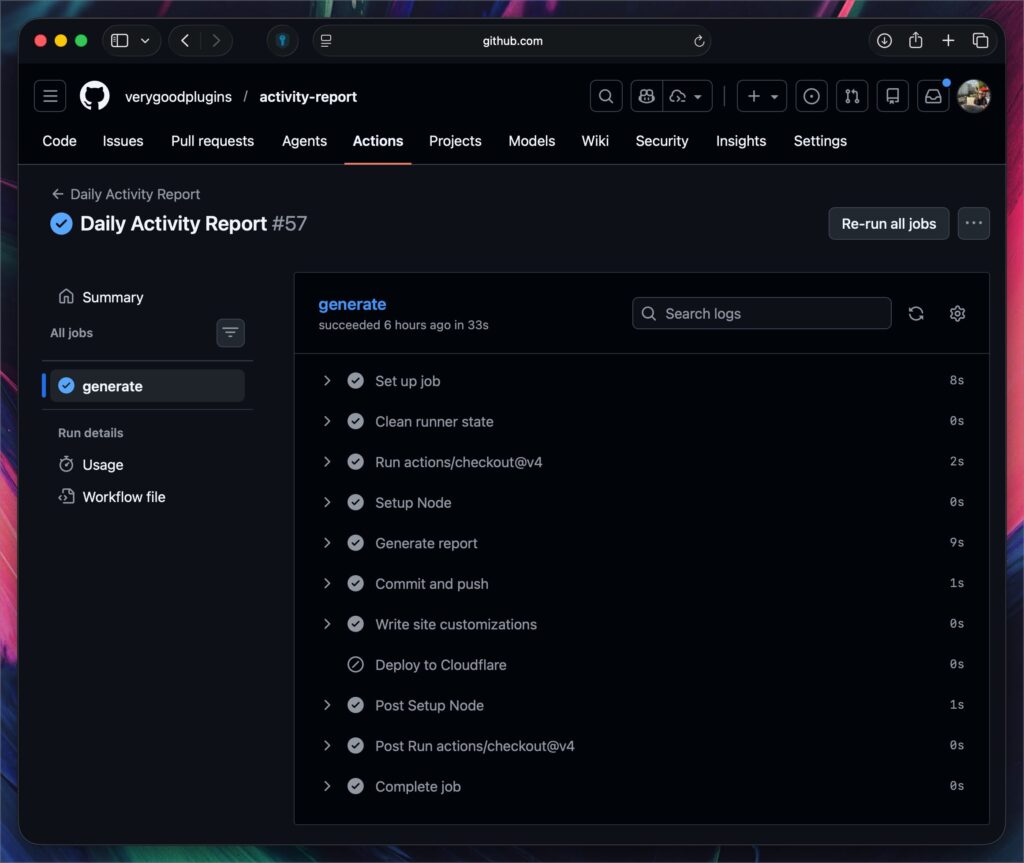
Task: Open the notifications inbox icon
Action: tap(933, 97)
